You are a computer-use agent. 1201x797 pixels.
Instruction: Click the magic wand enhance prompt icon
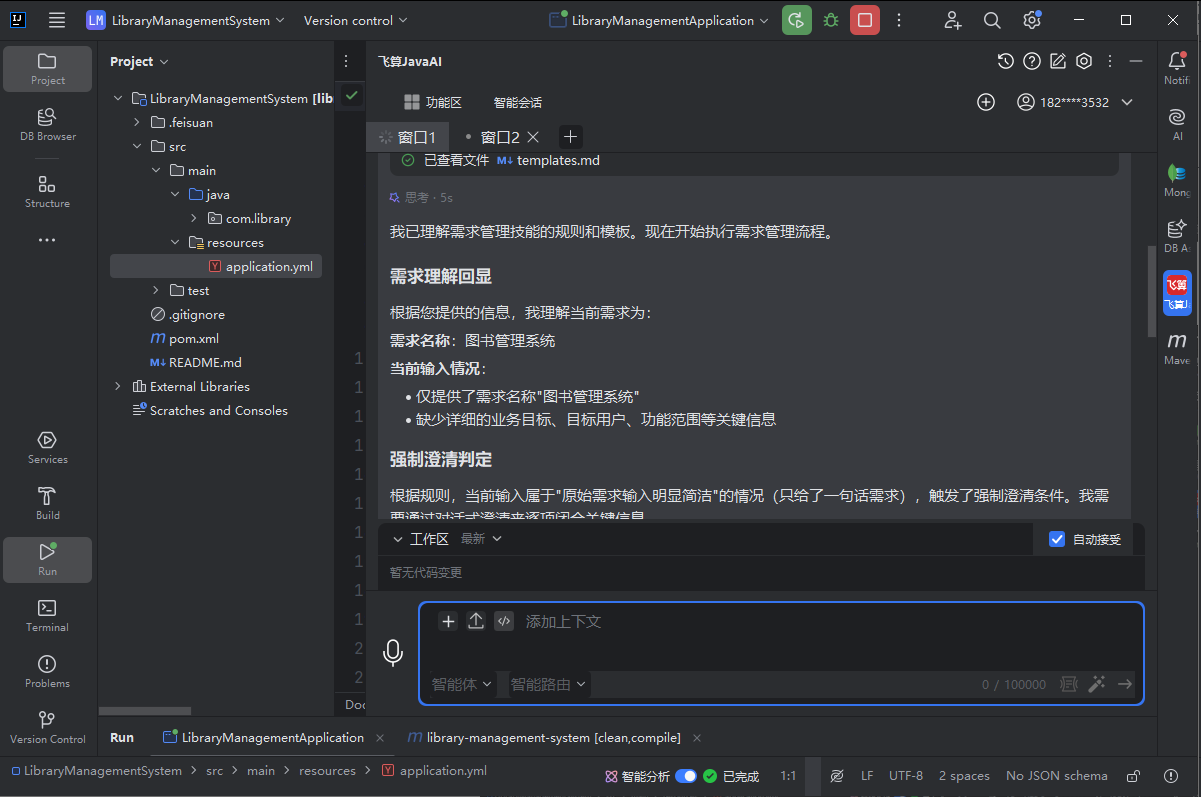(x=1097, y=684)
